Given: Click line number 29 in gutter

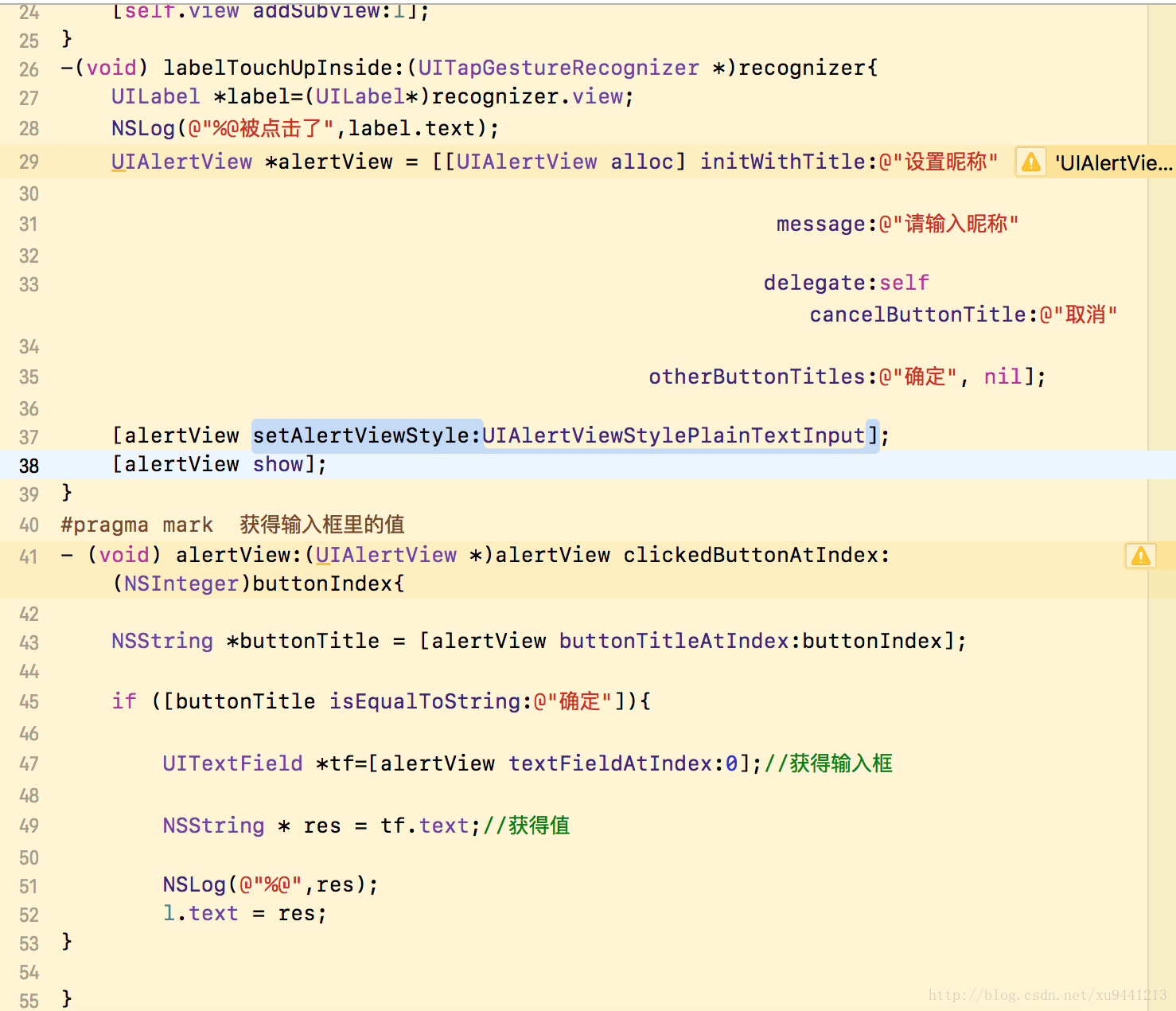Looking at the screenshot, I should pos(29,162).
